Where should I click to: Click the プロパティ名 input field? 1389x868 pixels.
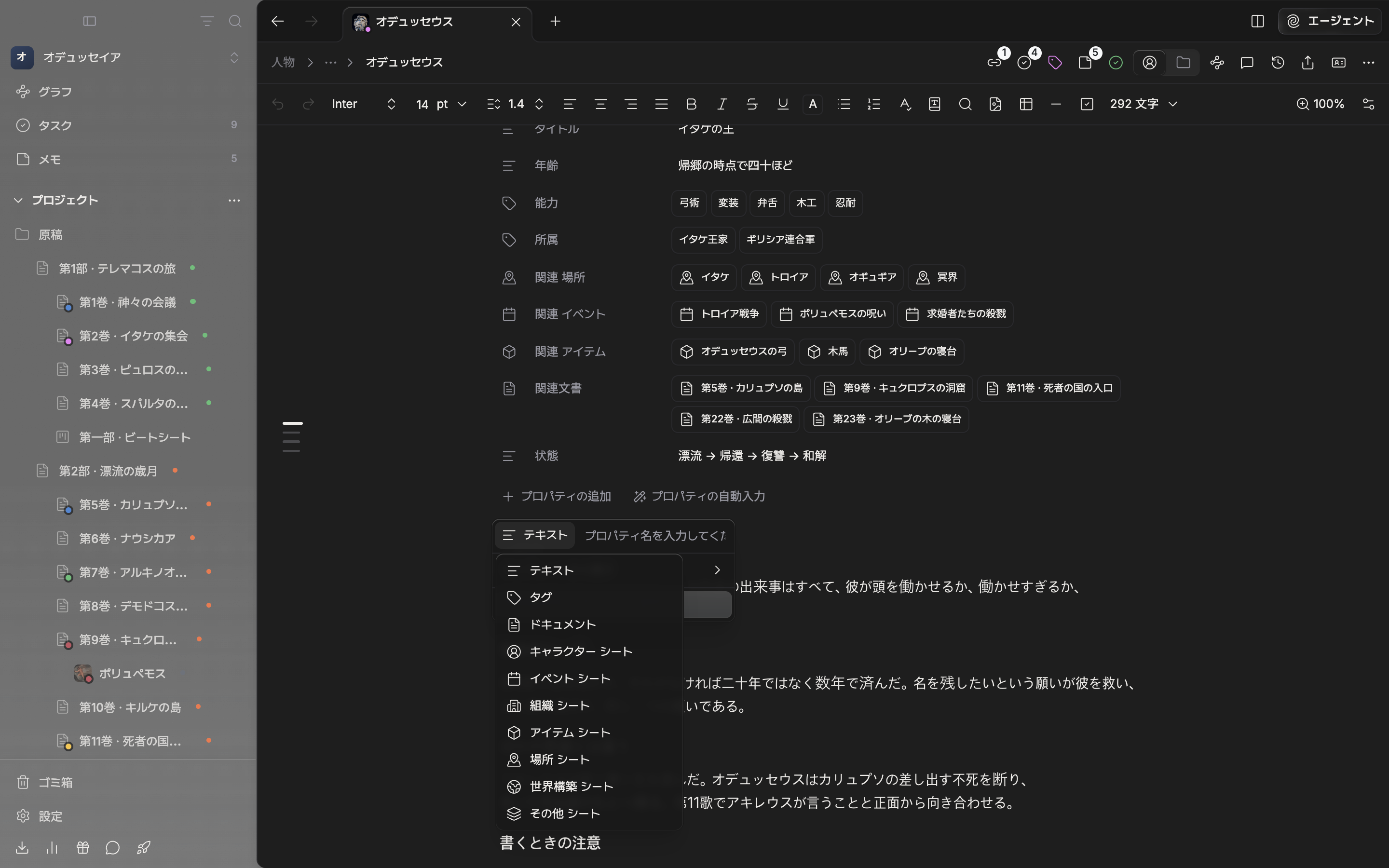654,535
